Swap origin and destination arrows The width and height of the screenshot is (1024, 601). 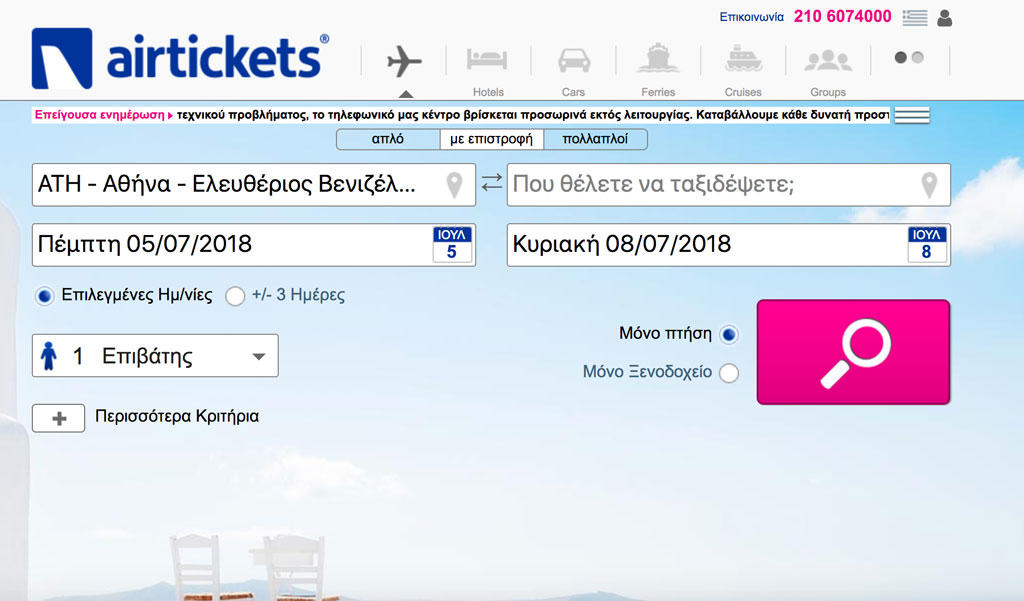pyautogui.click(x=492, y=182)
